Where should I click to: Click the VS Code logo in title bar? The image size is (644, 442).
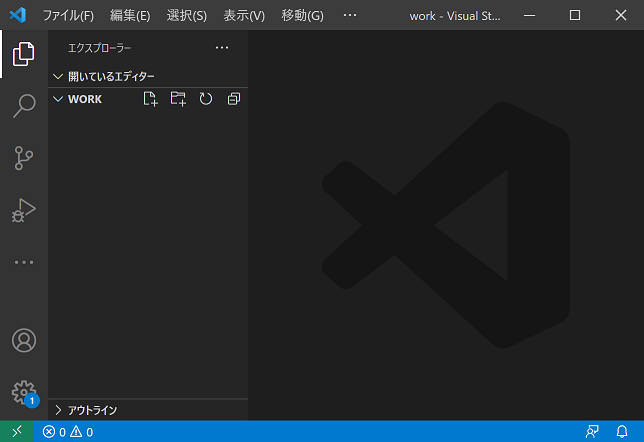(18, 15)
